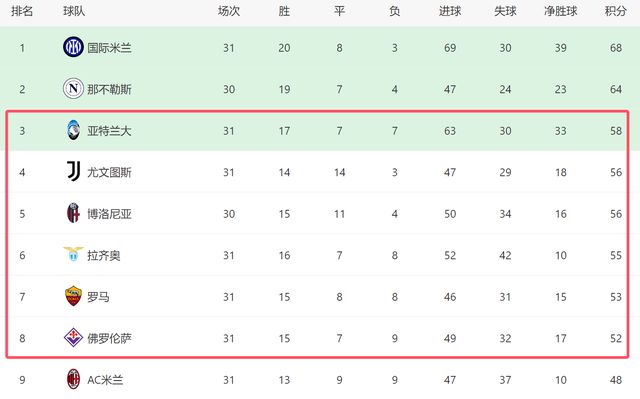This screenshot has width=640, height=399.
Task: Select the AS Roma crest
Action: (x=73, y=296)
